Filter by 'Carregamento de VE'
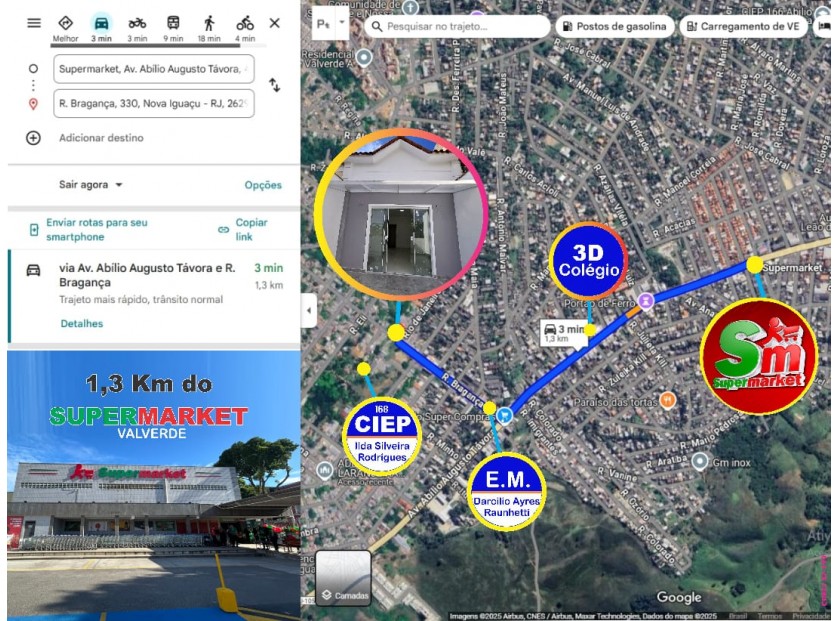This screenshot has width=839, height=621. coord(743,26)
